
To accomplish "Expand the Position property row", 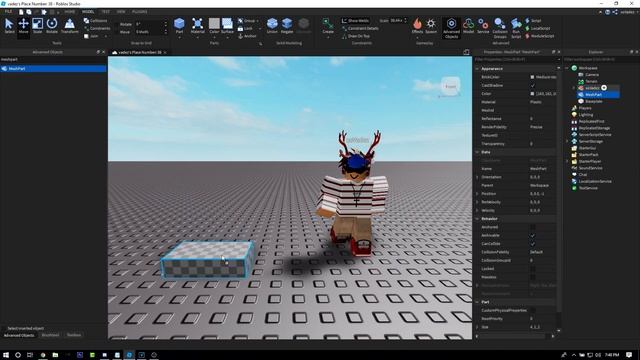I will [x=477, y=193].
